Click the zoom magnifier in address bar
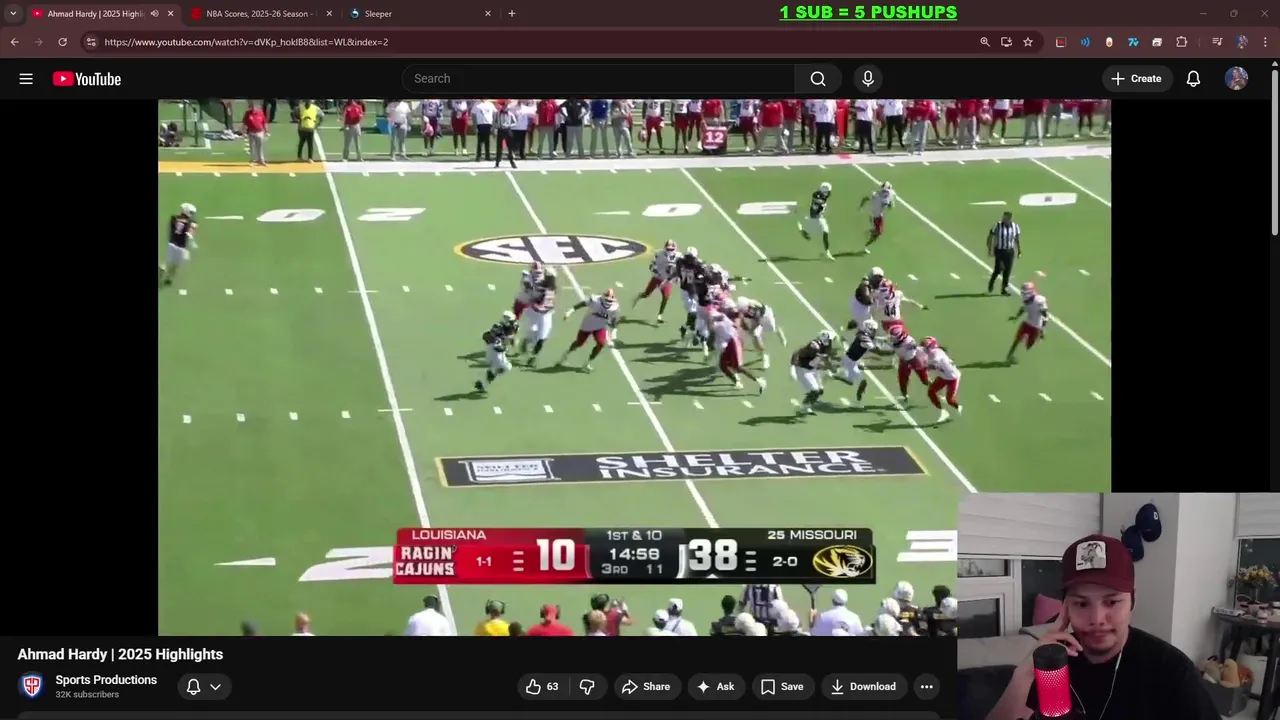This screenshot has height=720, width=1280. 985,42
